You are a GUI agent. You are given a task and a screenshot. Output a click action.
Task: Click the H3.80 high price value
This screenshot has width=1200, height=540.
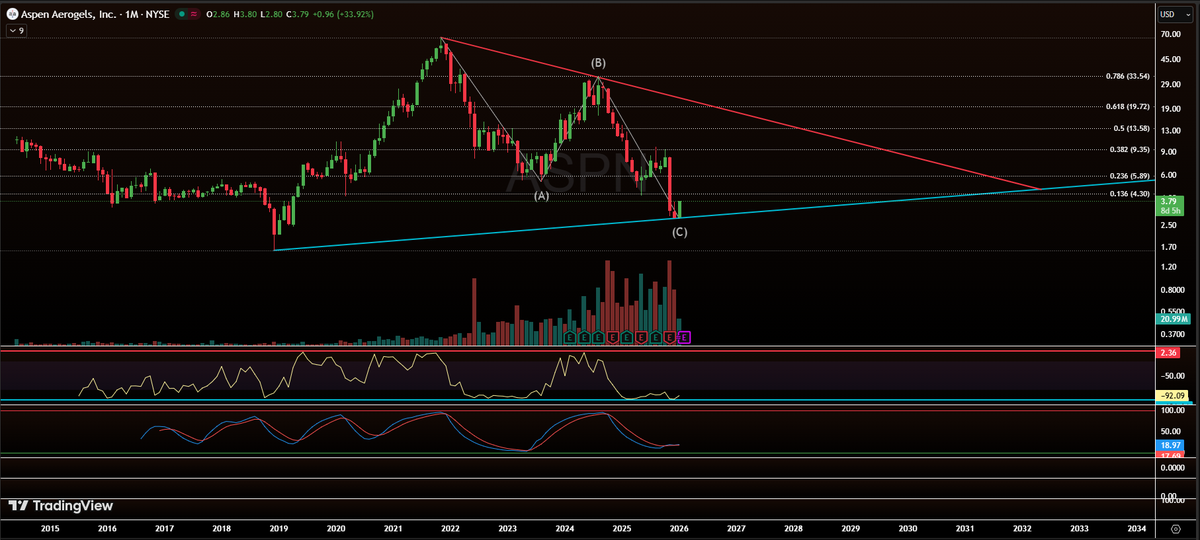click(x=247, y=15)
